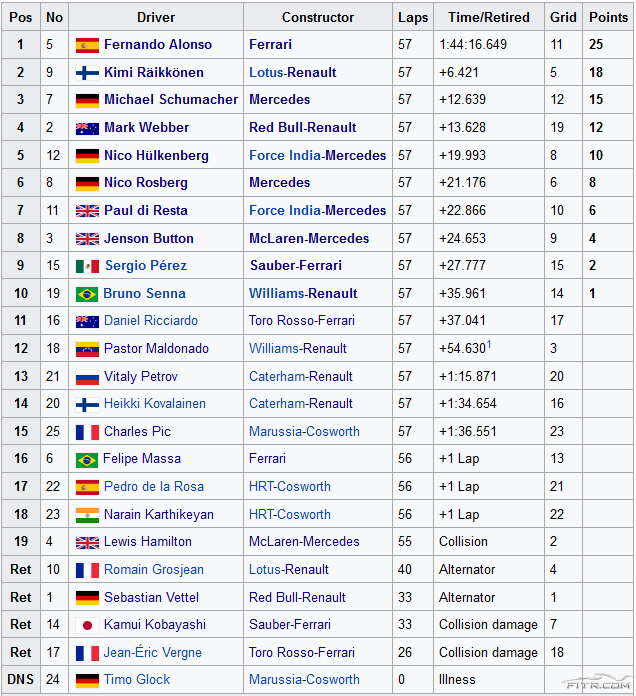
Task: Click the Spanish flag beside Fernando Alonso
Action: coord(87,45)
